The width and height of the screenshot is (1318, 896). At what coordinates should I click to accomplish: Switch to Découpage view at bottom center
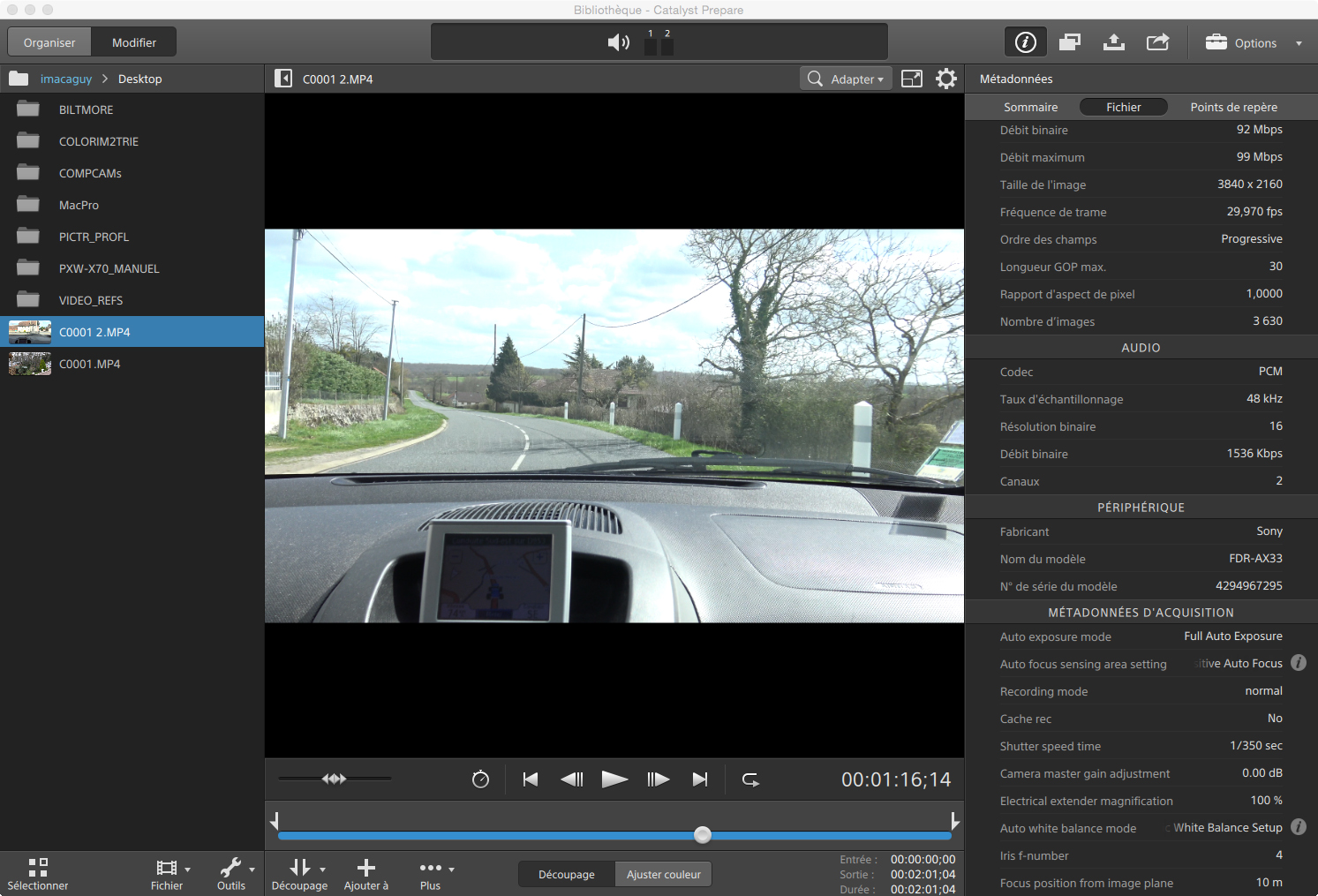tap(567, 874)
